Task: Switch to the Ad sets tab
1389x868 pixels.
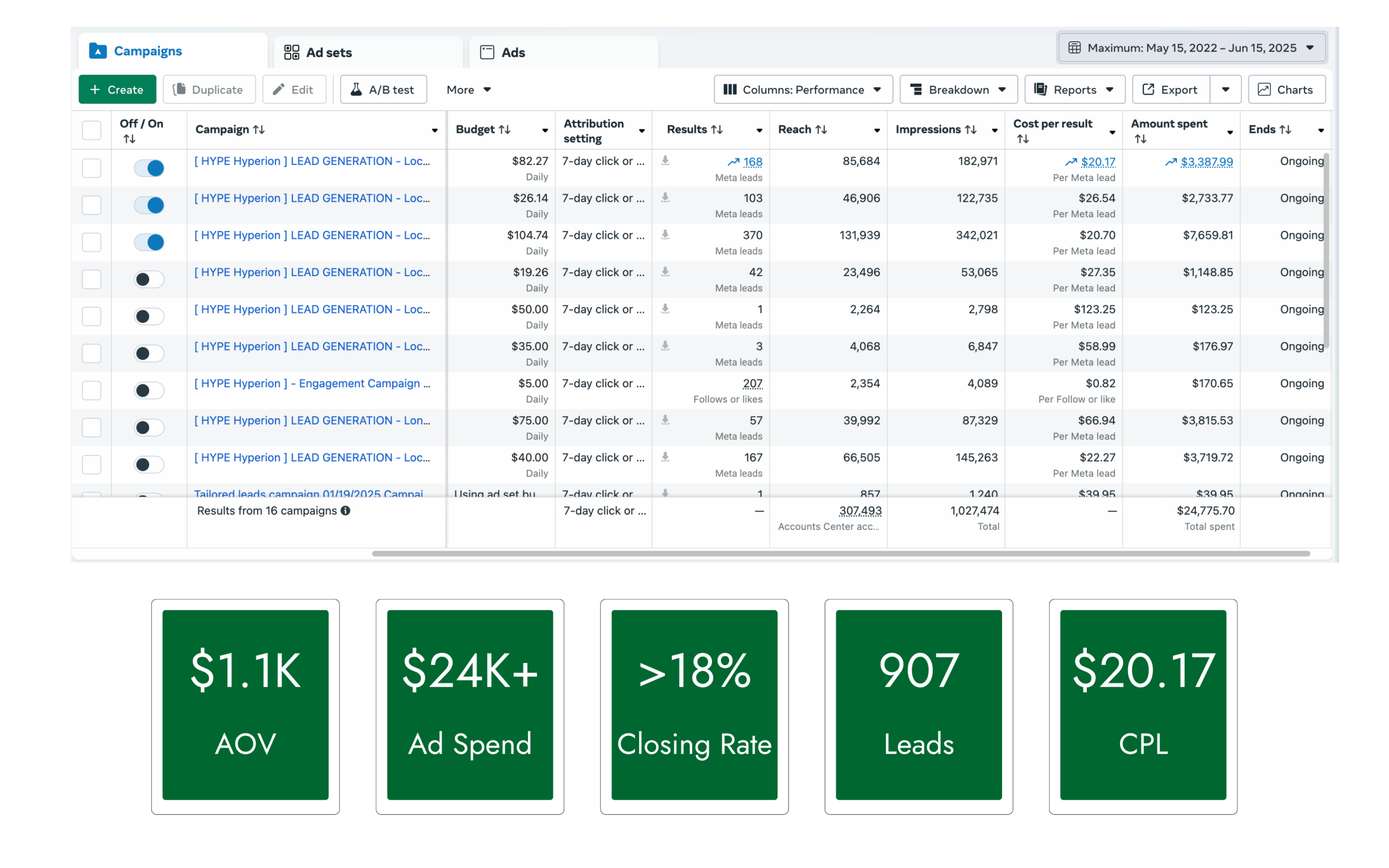Action: [x=368, y=52]
